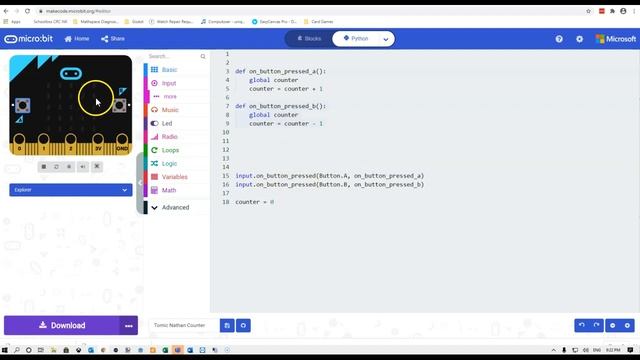Go to the Home page
Viewport: 640px width, 360px height.
click(x=77, y=39)
